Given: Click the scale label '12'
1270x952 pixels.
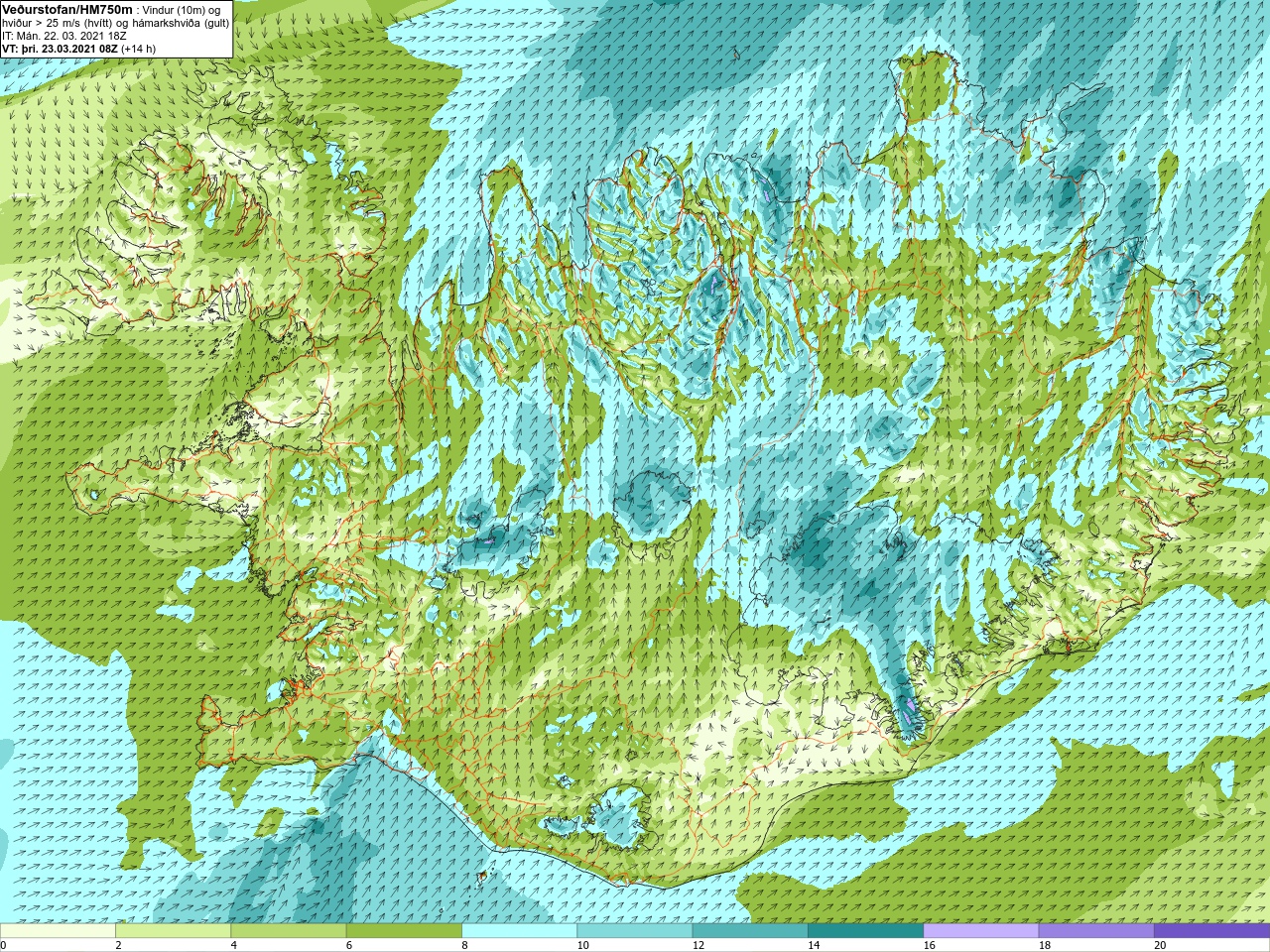Looking at the screenshot, I should click(x=698, y=945).
